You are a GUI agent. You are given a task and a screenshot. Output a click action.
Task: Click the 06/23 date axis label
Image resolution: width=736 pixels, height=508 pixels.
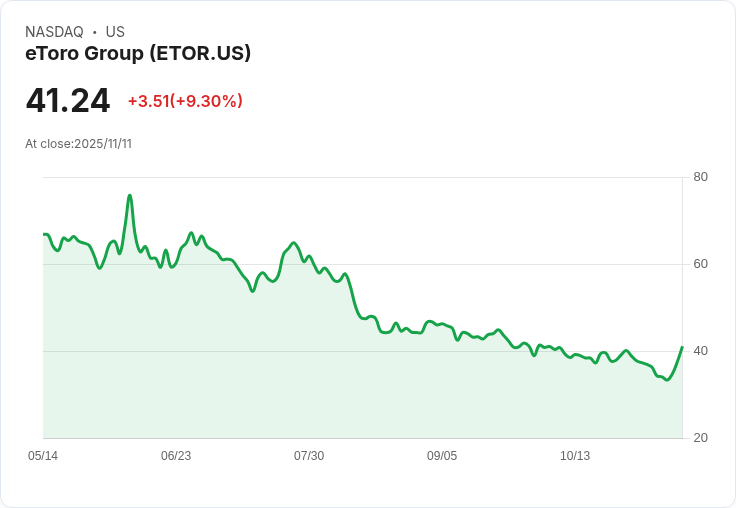point(176,456)
